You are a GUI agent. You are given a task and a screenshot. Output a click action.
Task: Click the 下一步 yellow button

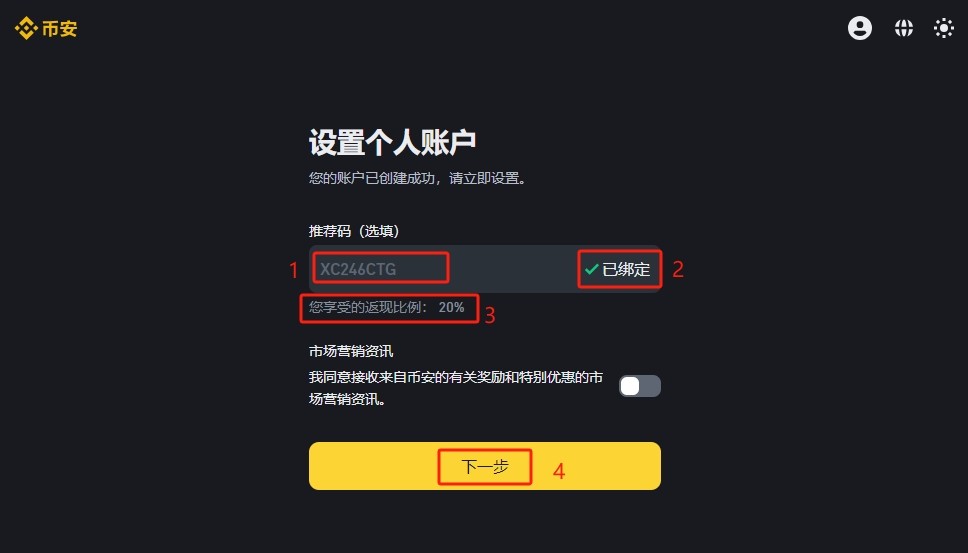[485, 466]
